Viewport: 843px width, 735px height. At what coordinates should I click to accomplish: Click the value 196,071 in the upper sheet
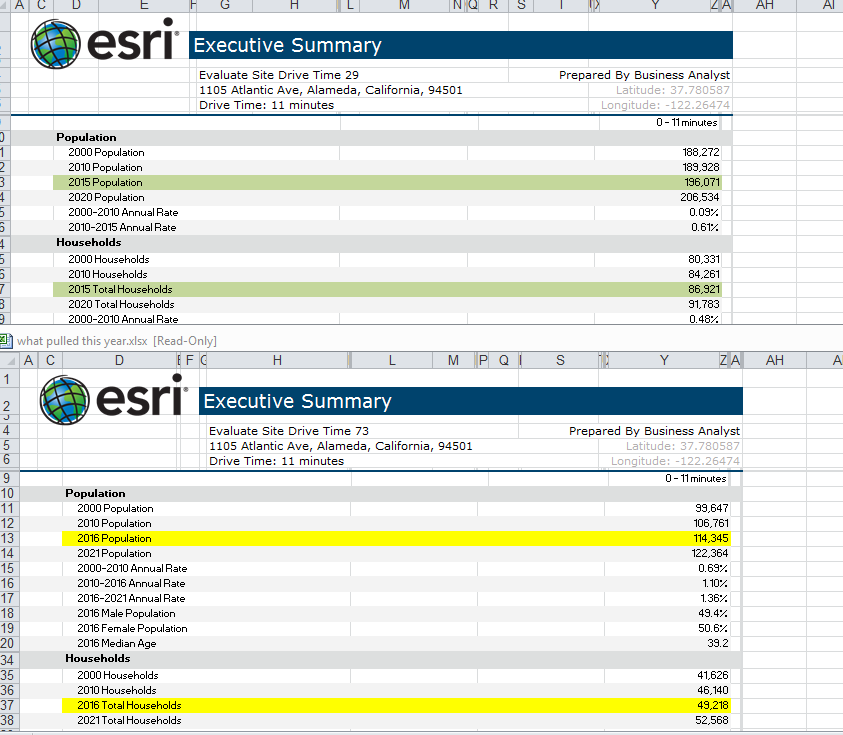tap(702, 182)
